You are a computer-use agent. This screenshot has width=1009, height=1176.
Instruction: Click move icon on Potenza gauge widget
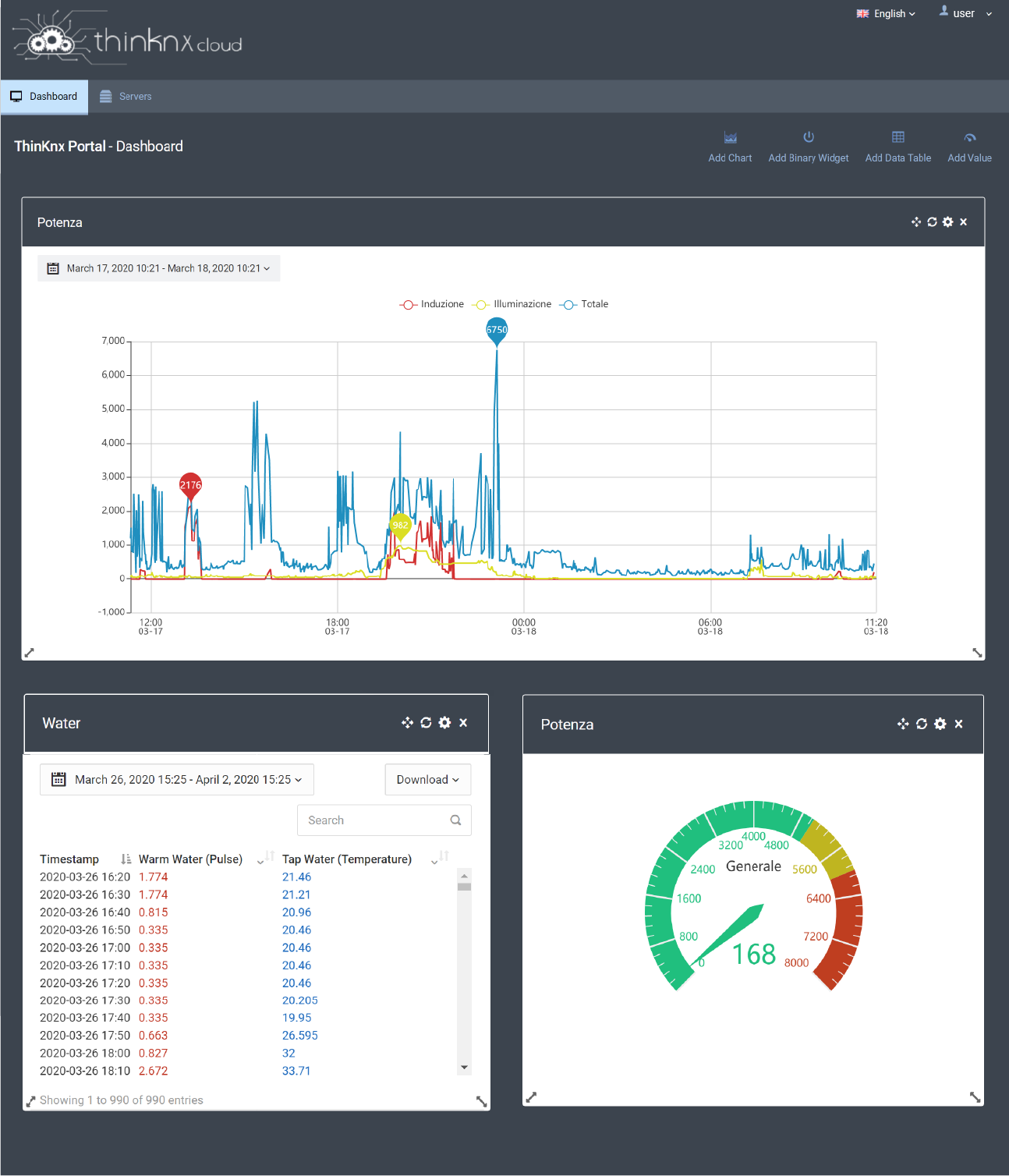tap(903, 724)
